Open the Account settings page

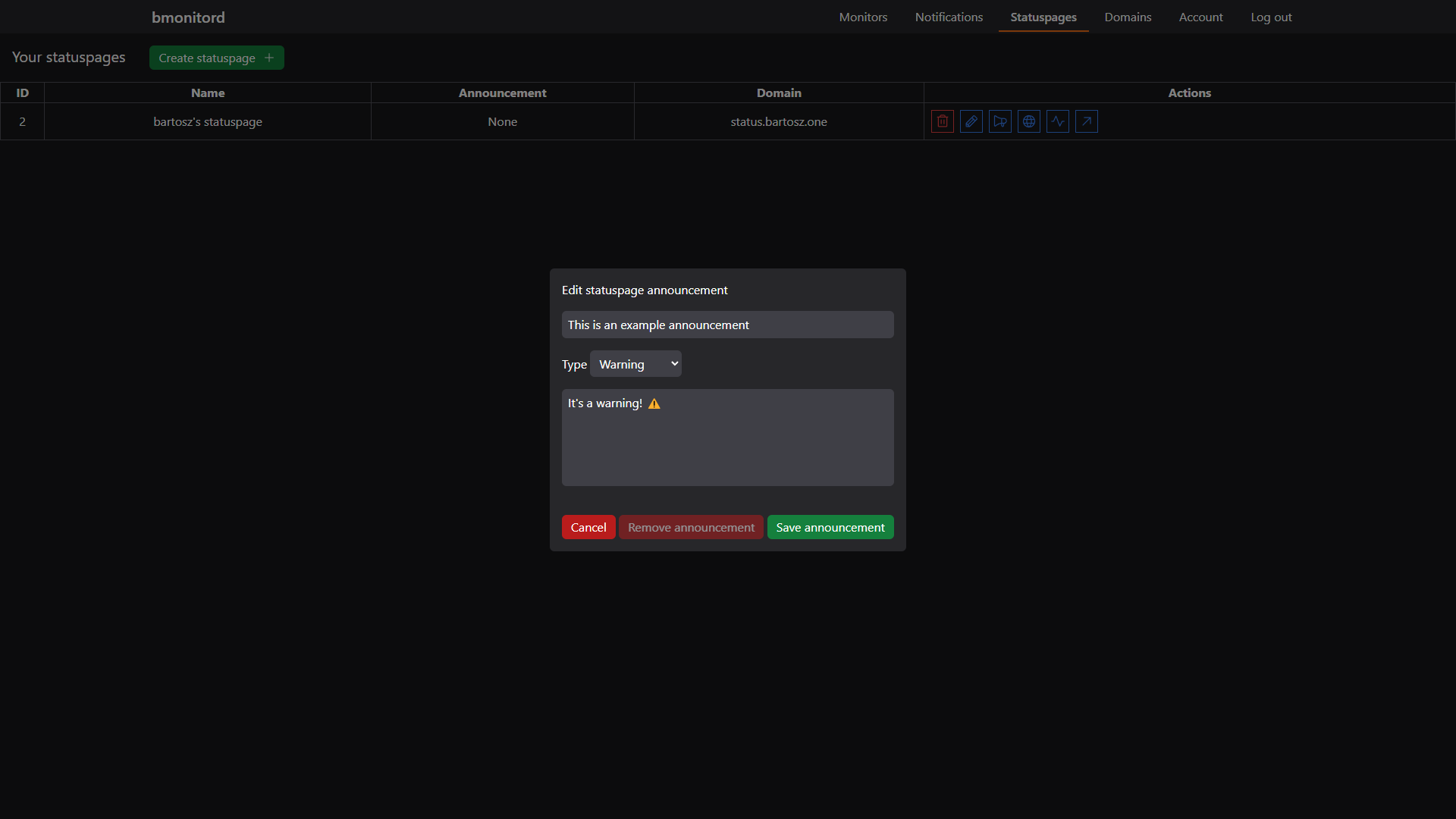tap(1200, 17)
